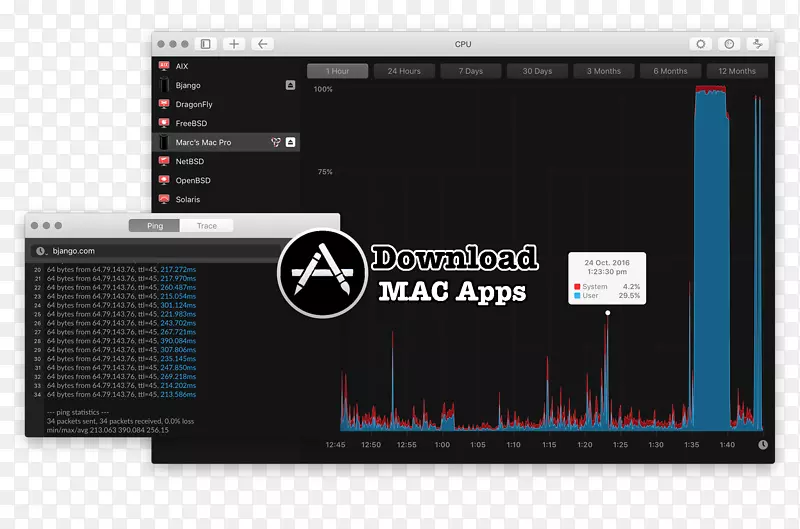Switch to the Trace tab
The width and height of the screenshot is (800, 529).
pyautogui.click(x=207, y=226)
